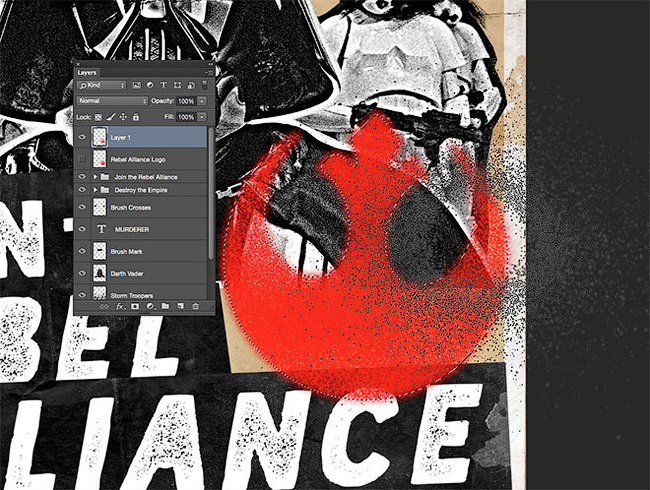Expand the Destroy the Empire group triangle
650x490 pixels.
95,190
